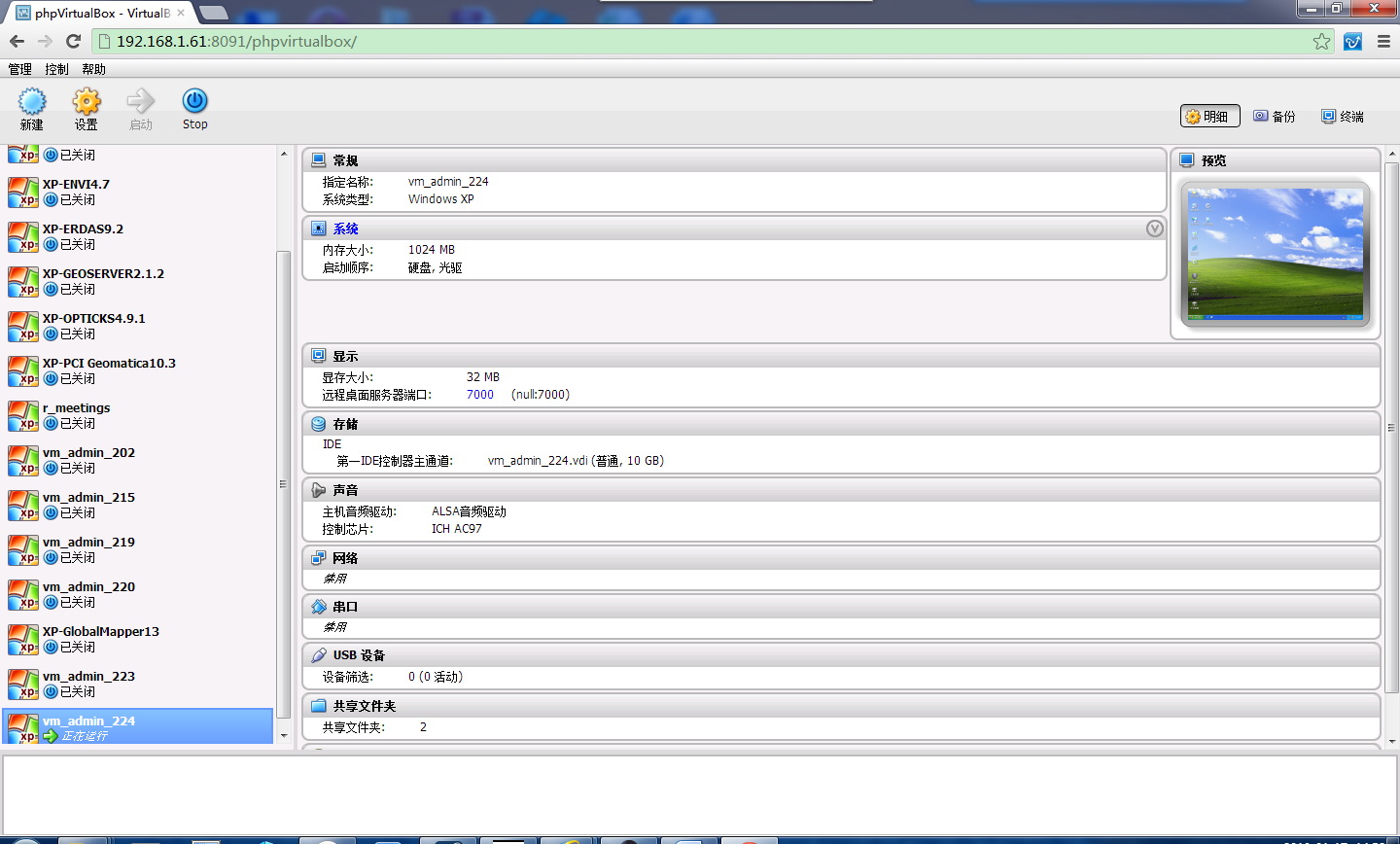Click running arrow icon of vm_admin_224
Viewport: 1400px width, 844px height.
tap(51, 736)
